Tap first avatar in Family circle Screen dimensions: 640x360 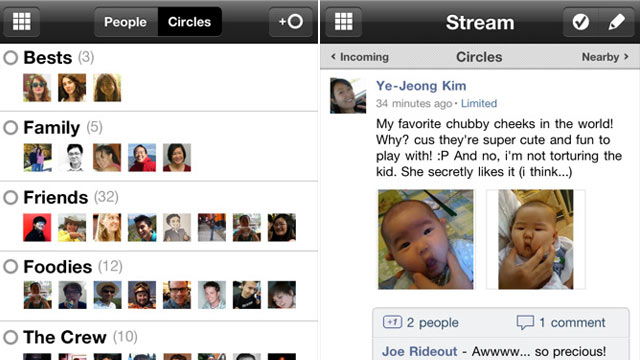point(37,158)
